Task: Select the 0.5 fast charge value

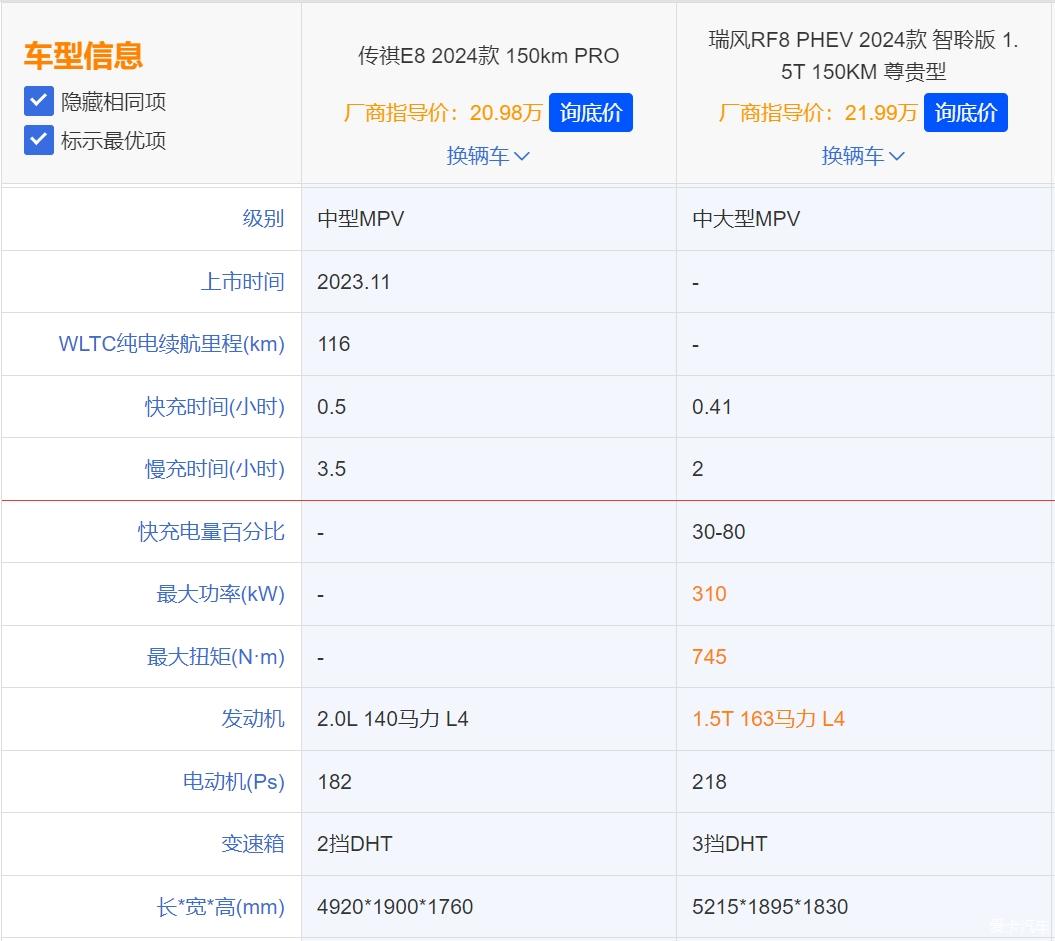Action: tap(332, 407)
